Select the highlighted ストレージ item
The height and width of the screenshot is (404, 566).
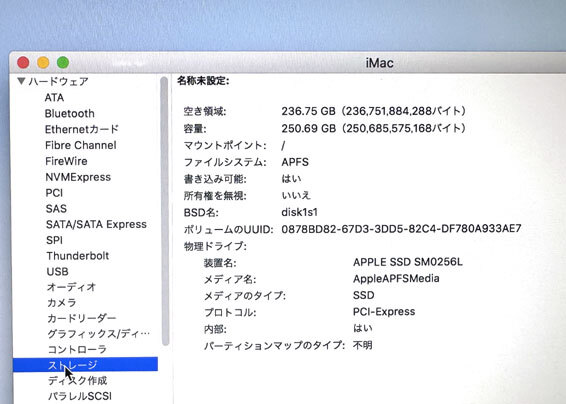click(x=85, y=365)
